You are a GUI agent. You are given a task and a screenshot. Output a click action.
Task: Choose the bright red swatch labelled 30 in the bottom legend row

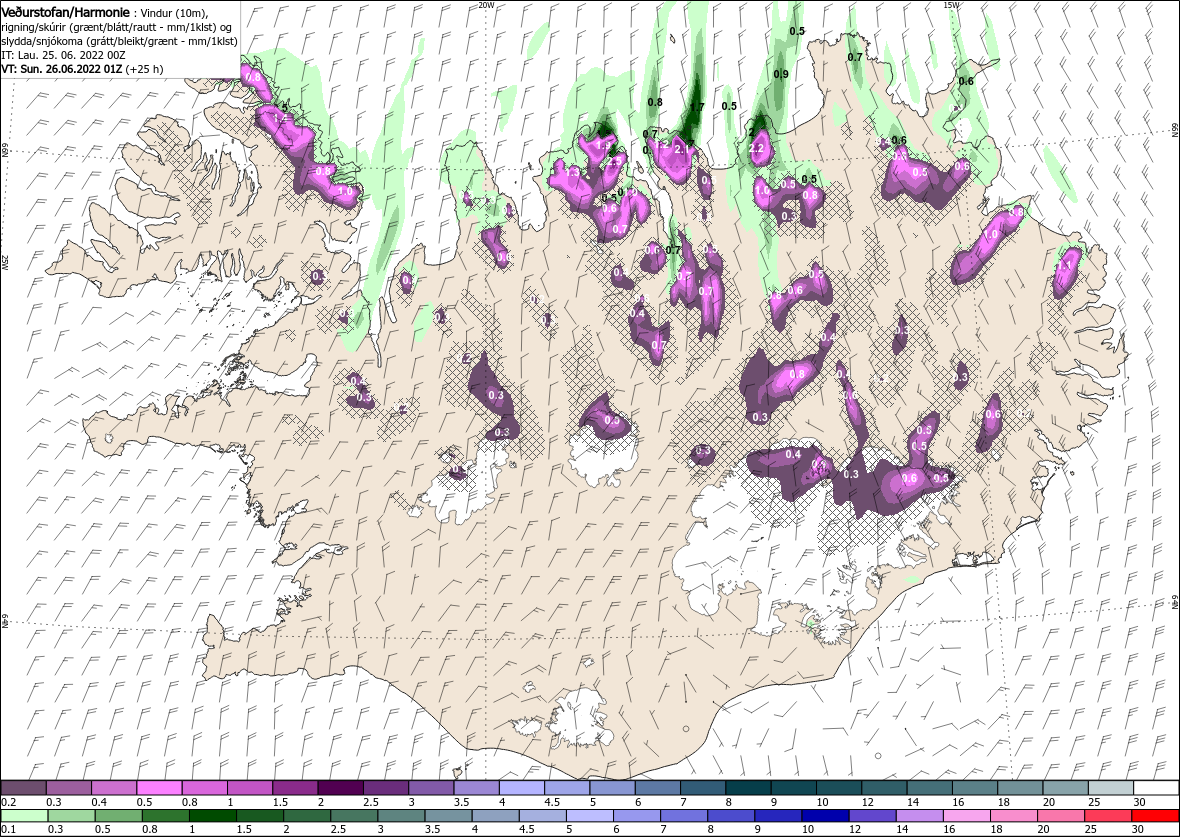(1155, 816)
